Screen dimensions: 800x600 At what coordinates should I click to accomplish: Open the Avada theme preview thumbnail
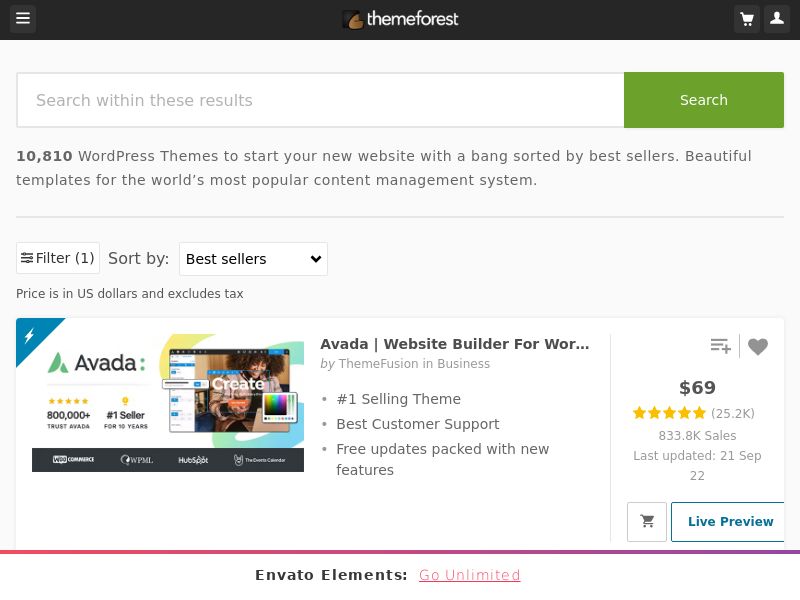[168, 403]
